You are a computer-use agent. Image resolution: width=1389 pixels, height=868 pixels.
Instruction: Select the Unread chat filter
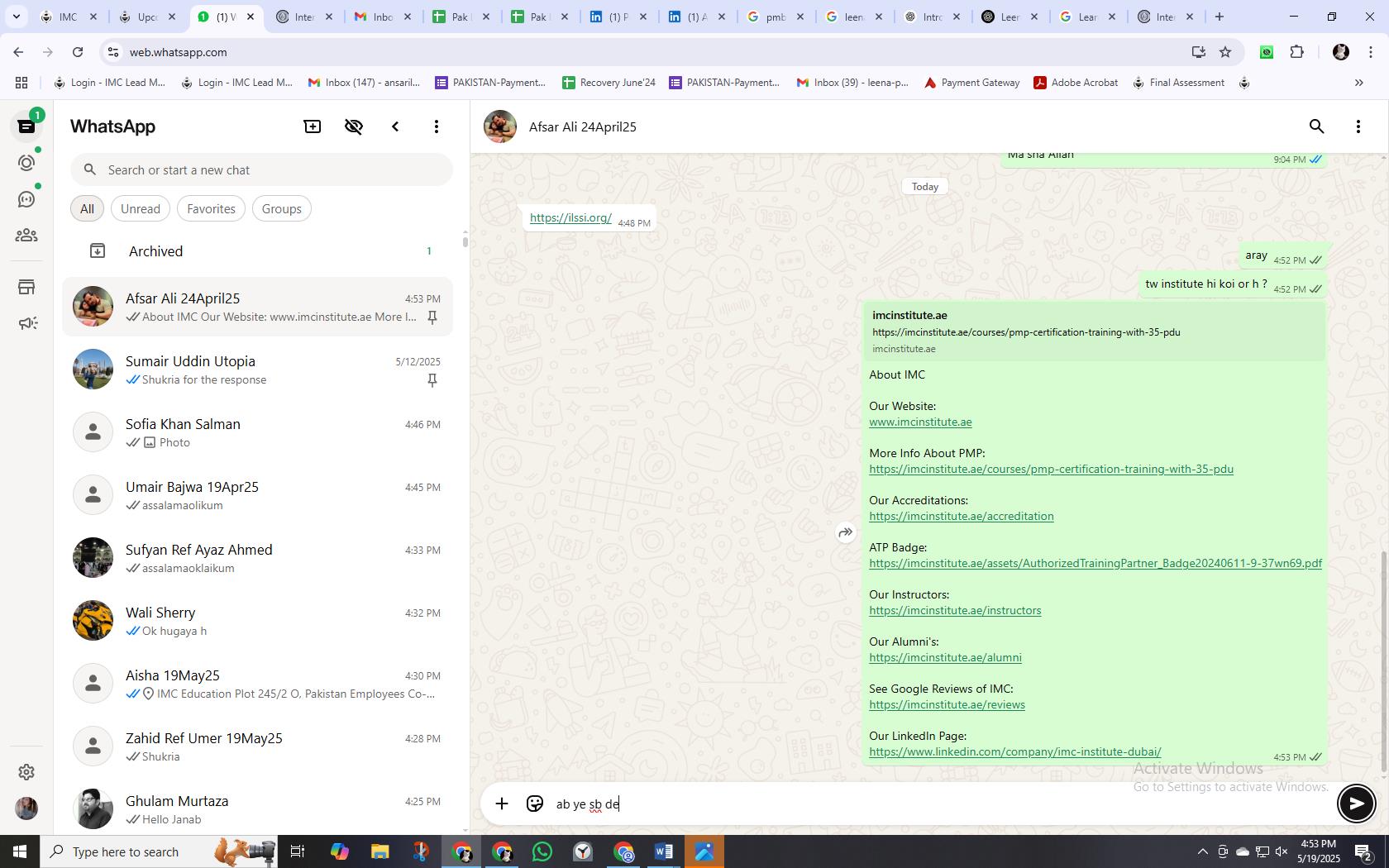coord(141,209)
